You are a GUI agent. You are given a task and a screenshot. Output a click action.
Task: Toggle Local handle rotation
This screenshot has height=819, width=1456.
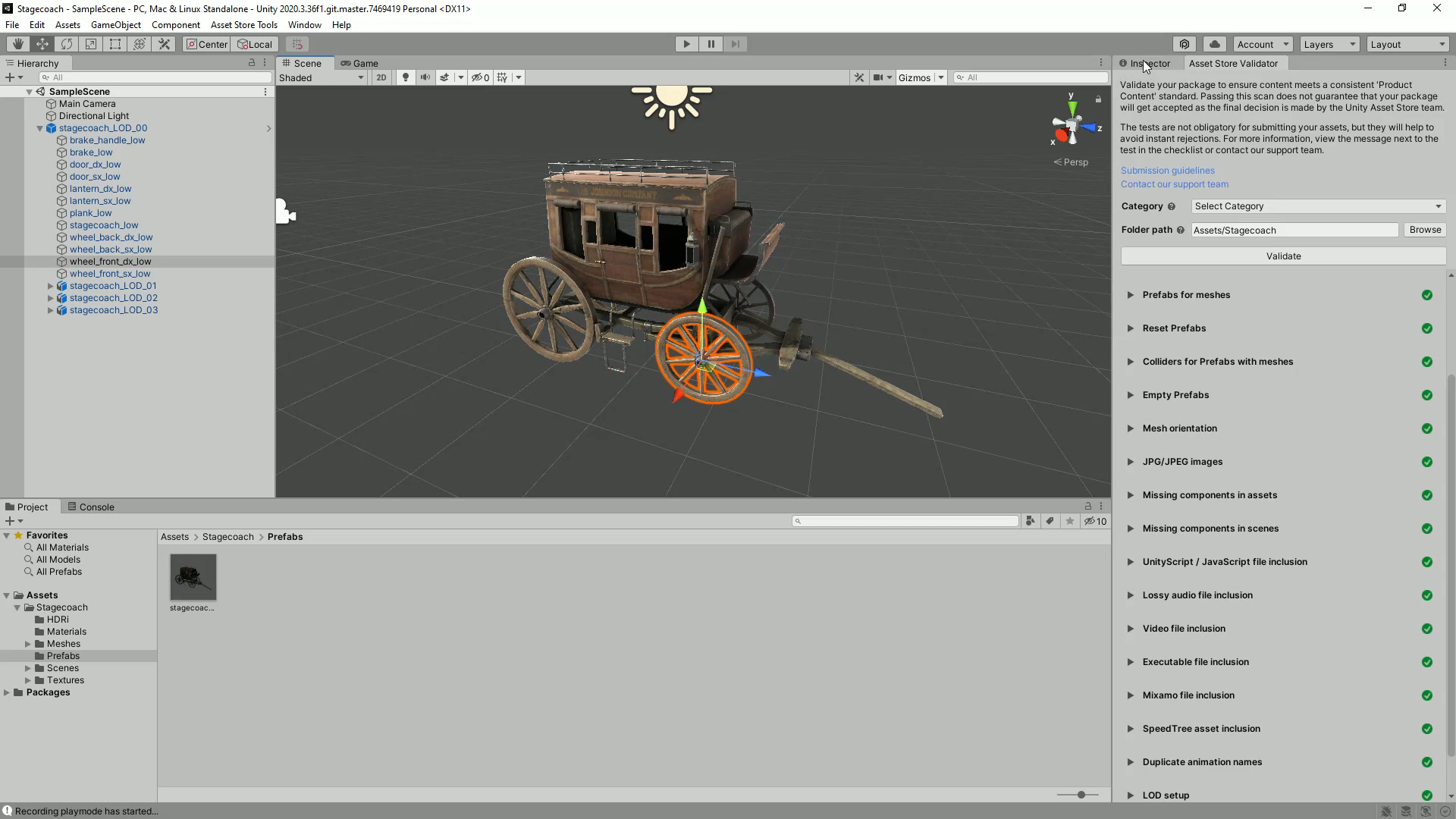pos(255,44)
